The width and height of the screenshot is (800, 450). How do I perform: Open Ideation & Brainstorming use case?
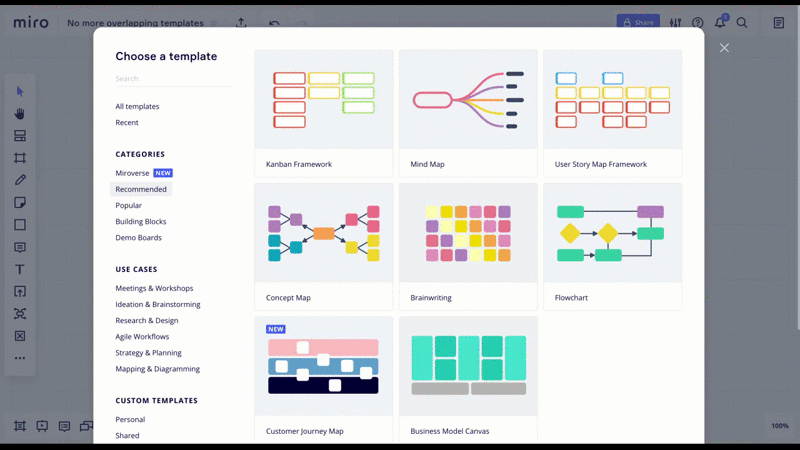click(x=158, y=304)
